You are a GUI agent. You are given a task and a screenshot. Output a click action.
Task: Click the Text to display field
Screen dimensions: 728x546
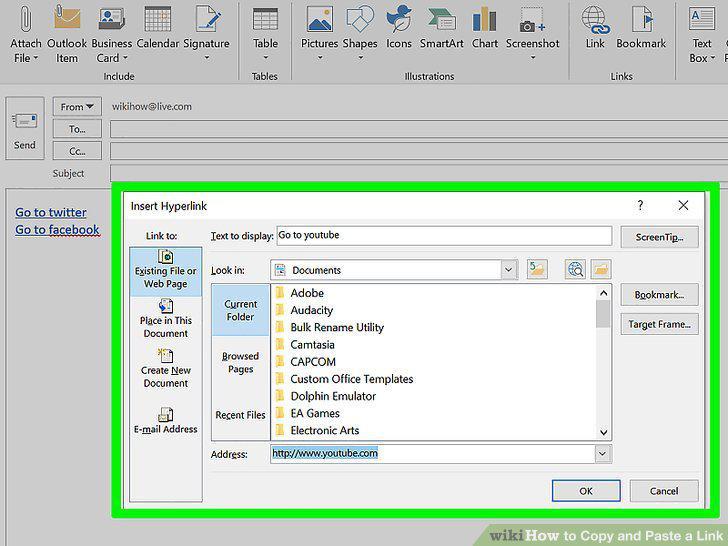point(444,235)
